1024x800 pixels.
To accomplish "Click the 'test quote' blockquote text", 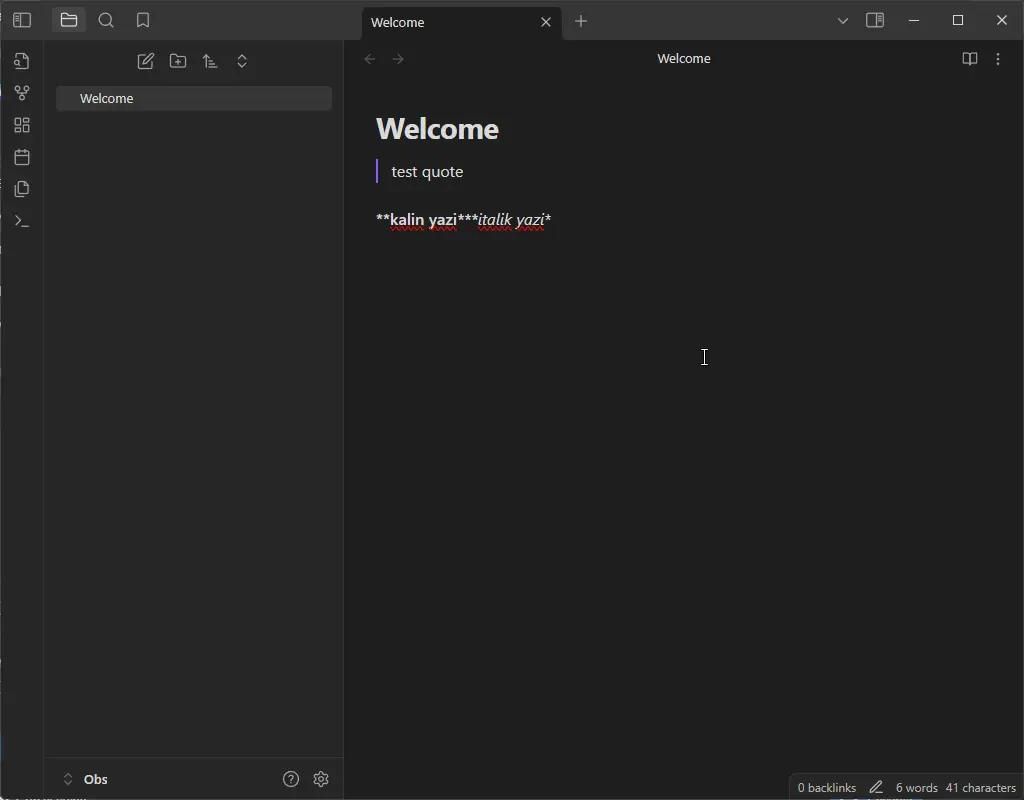I will pyautogui.click(x=427, y=172).
